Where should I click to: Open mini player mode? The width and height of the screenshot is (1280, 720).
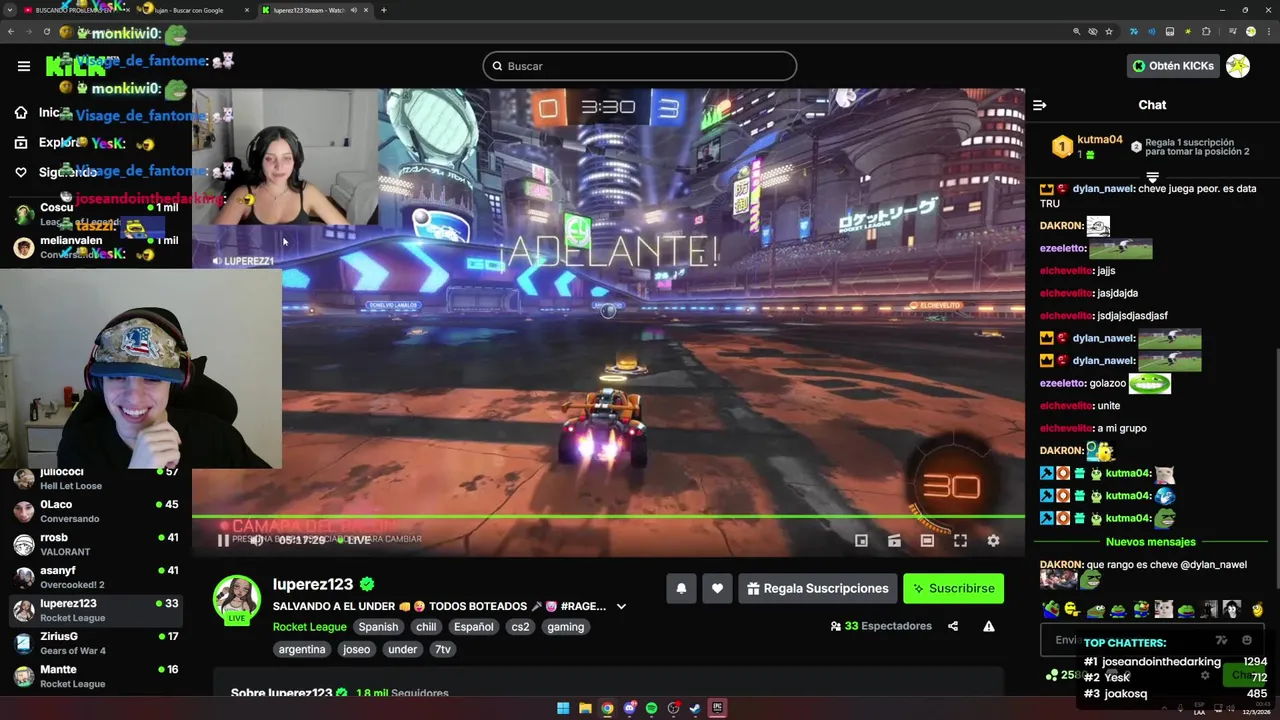pos(861,541)
